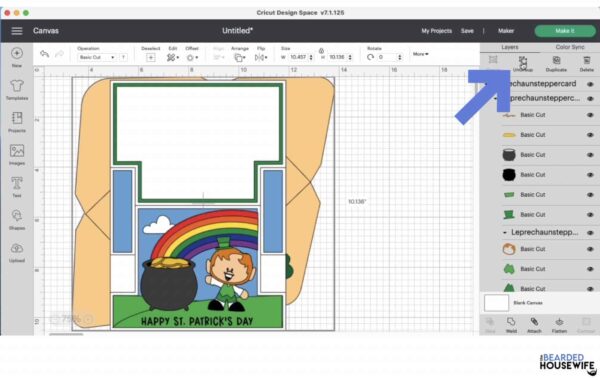
Task: Ungroup the selected layers
Action: tap(523, 64)
